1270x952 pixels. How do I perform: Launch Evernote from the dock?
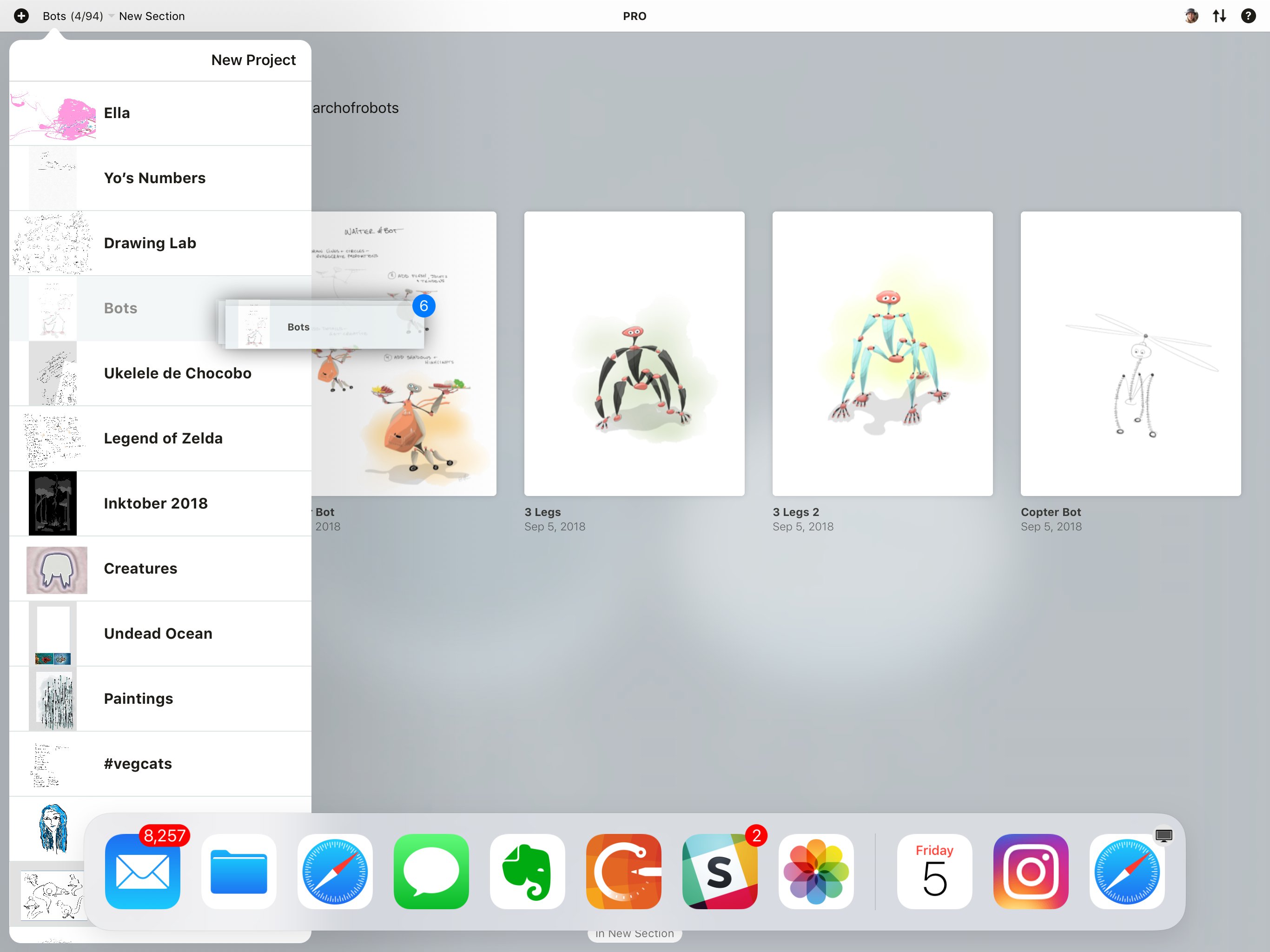[528, 871]
